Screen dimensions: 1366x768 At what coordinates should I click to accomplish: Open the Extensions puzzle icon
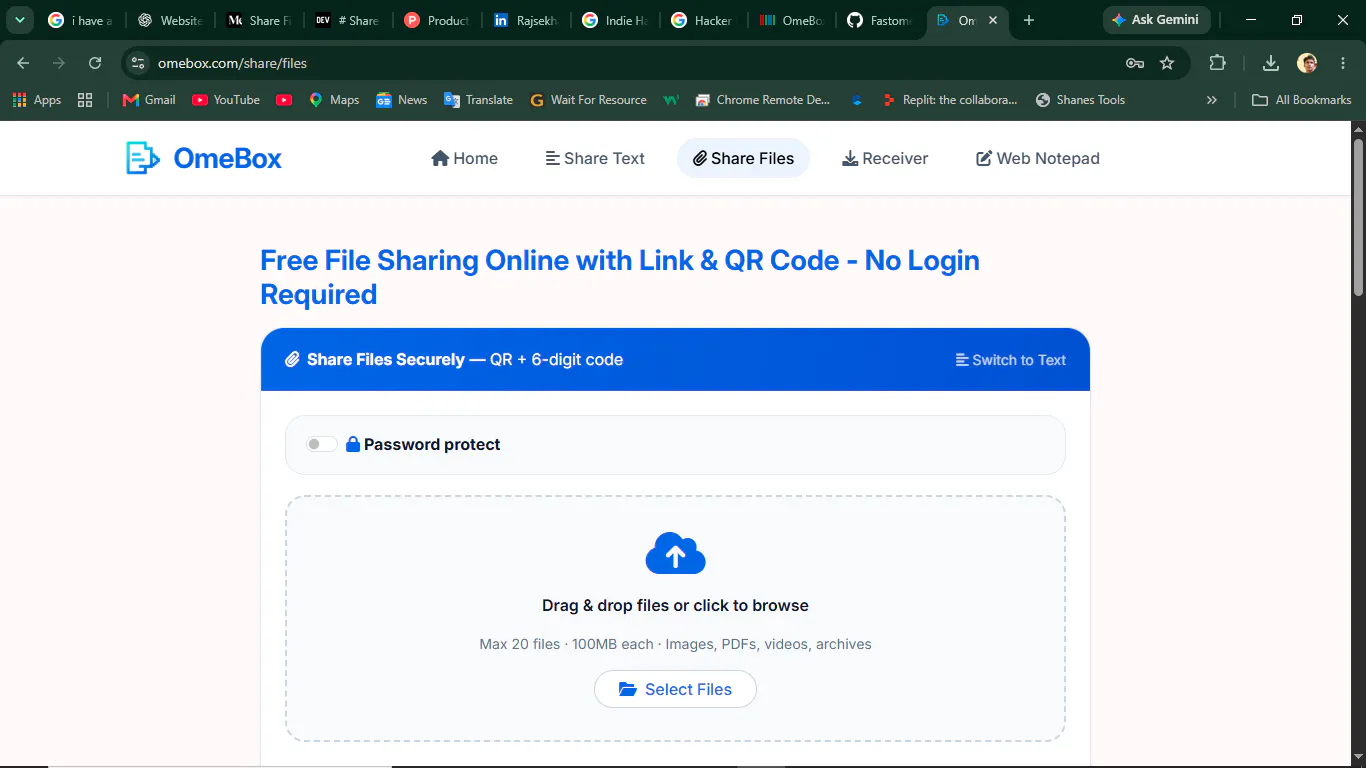[x=1217, y=63]
